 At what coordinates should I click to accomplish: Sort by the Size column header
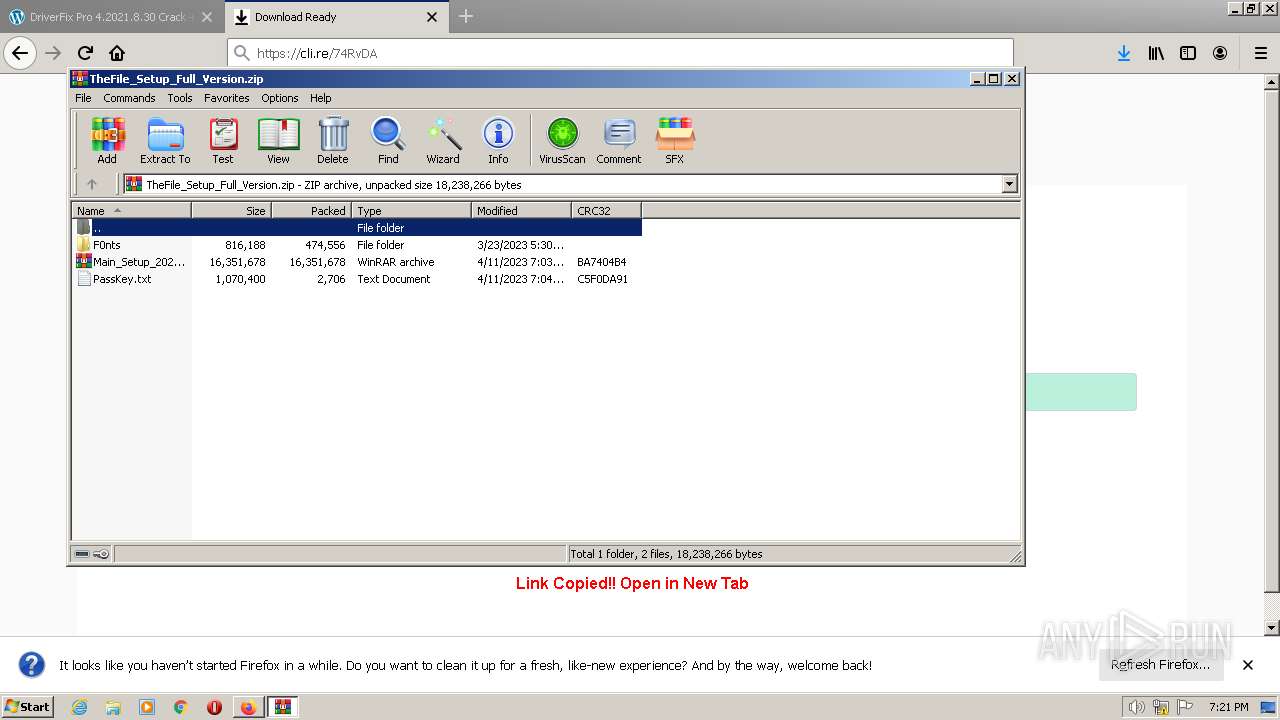[231, 210]
